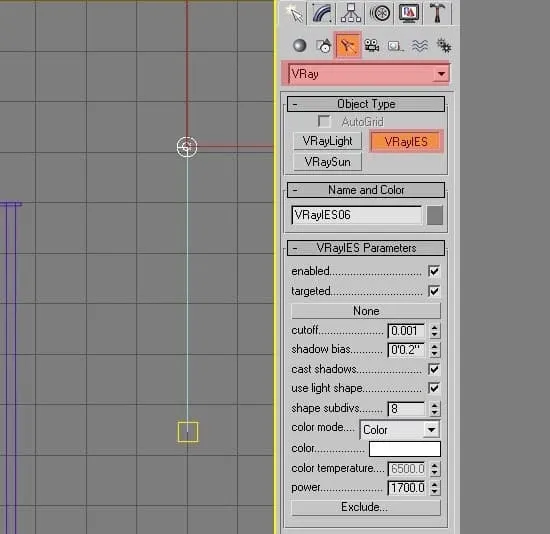This screenshot has height=534, width=550.
Task: Select the Space Warps wave icon
Action: (x=420, y=46)
